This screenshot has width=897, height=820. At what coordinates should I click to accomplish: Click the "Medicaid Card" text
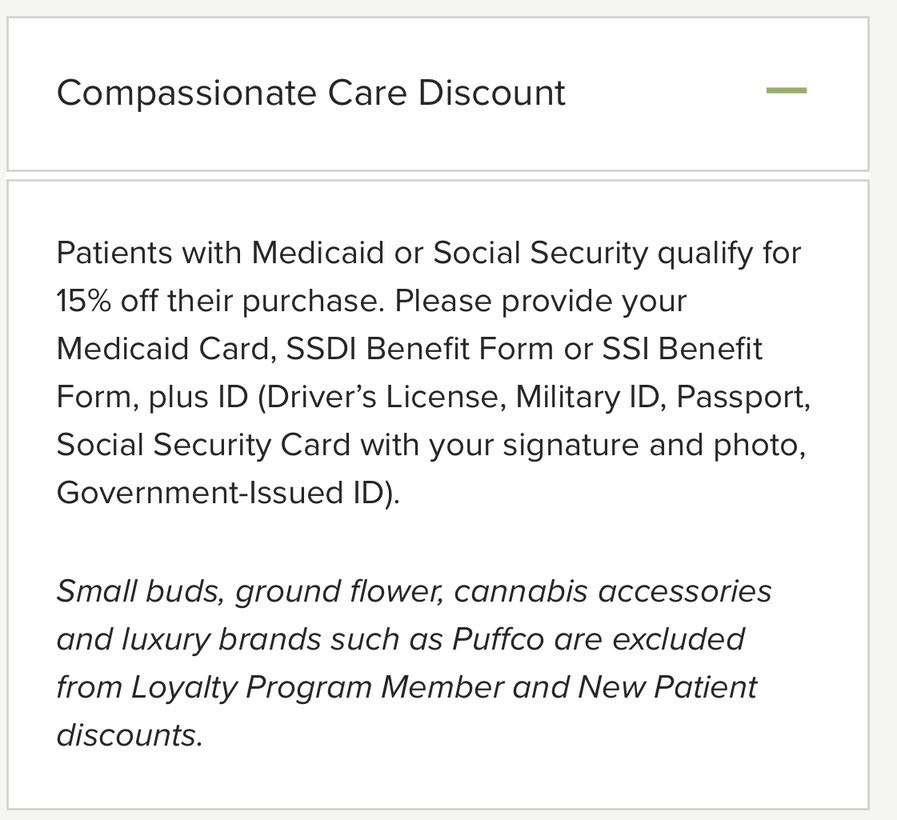point(164,349)
